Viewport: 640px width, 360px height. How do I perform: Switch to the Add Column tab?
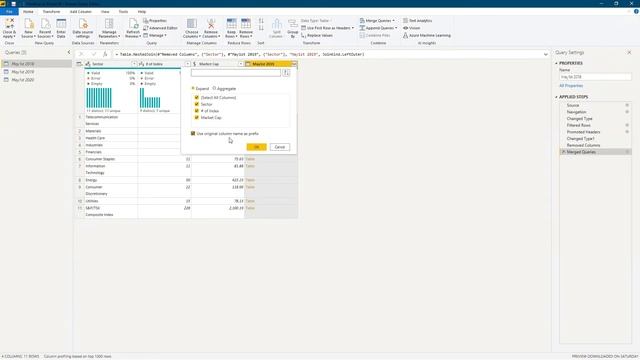pyautogui.click(x=80, y=12)
